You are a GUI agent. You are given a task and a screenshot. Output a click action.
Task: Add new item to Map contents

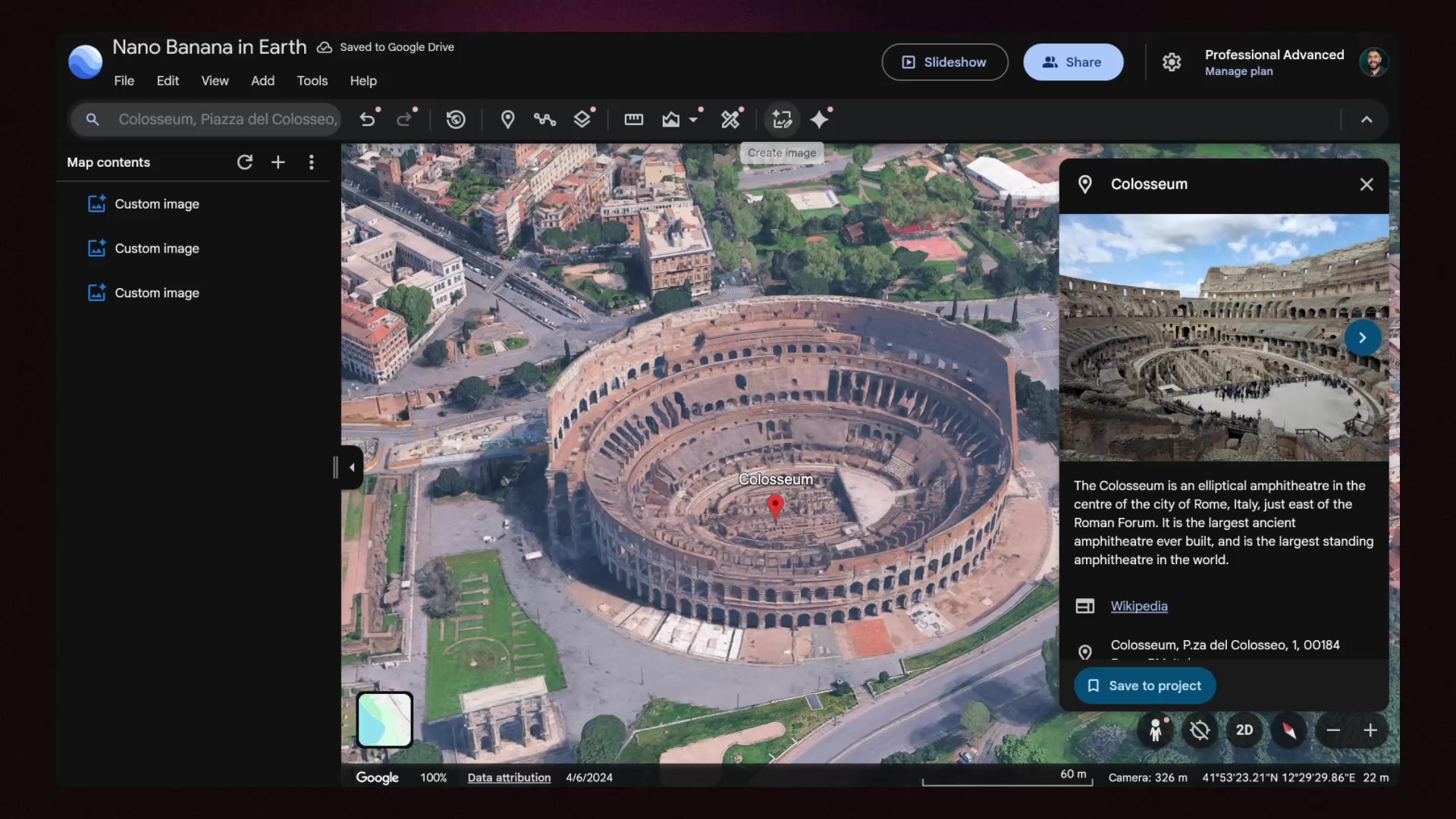[x=278, y=162]
